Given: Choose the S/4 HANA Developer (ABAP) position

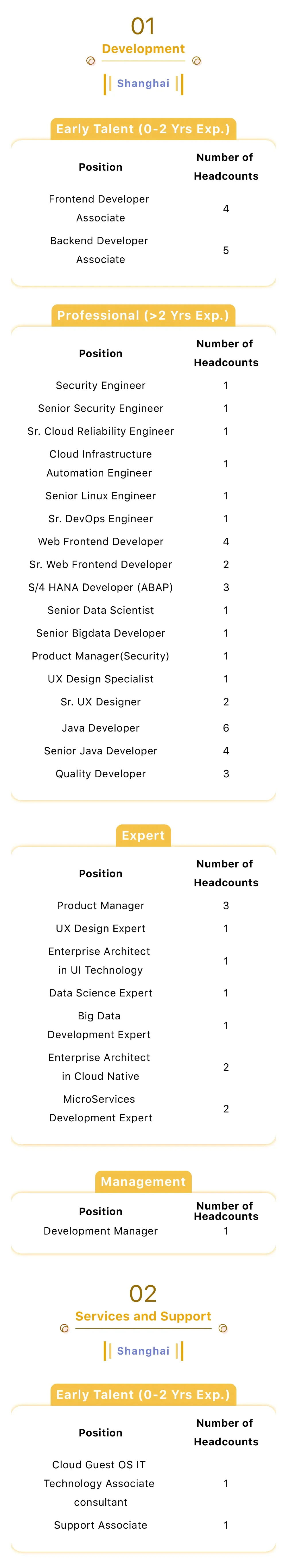Looking at the screenshot, I should (101, 587).
